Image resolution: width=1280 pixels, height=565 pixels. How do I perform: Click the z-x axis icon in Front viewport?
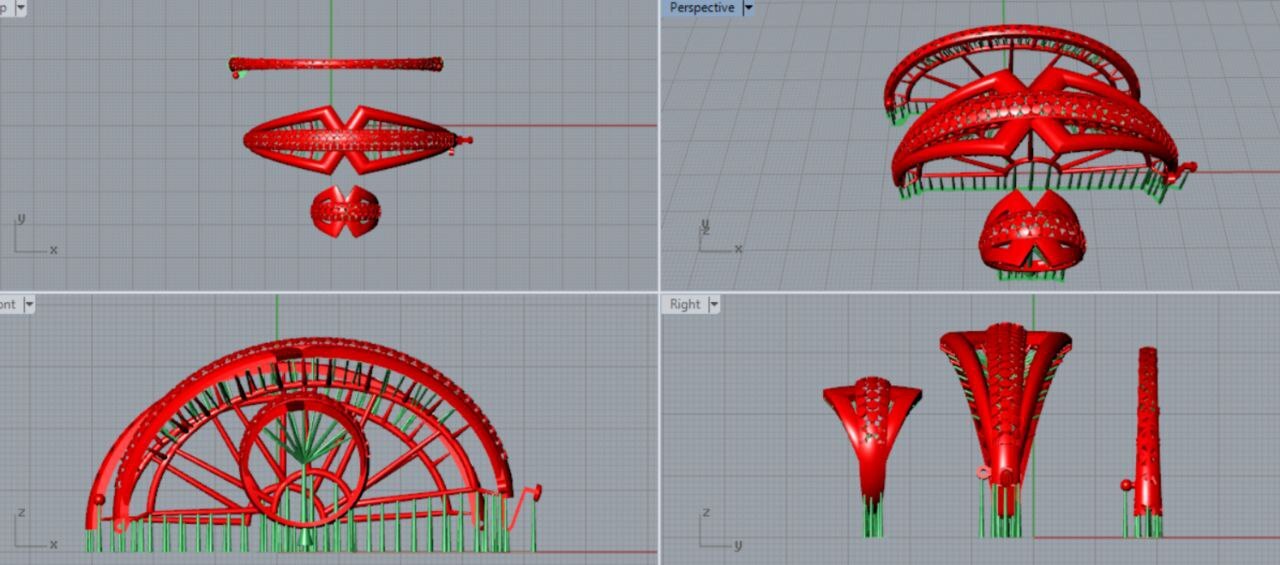[32, 531]
